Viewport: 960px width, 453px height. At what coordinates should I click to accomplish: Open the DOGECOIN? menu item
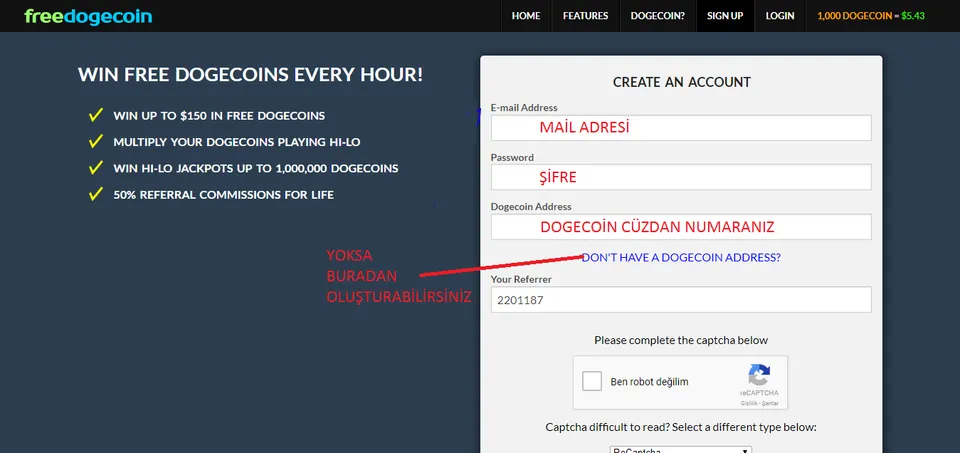(658, 16)
